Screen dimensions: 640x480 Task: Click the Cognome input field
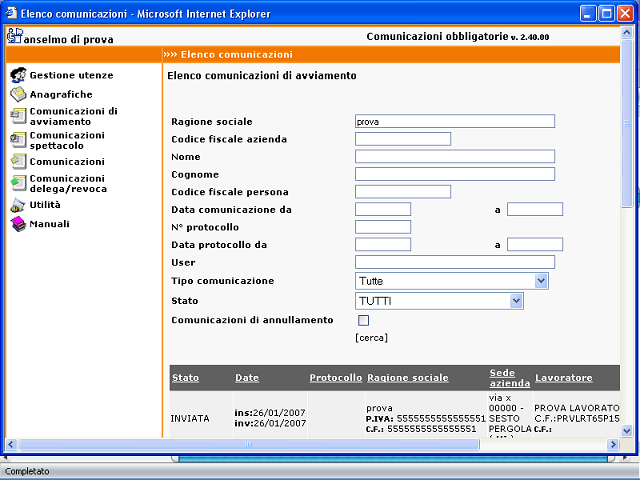coord(455,174)
